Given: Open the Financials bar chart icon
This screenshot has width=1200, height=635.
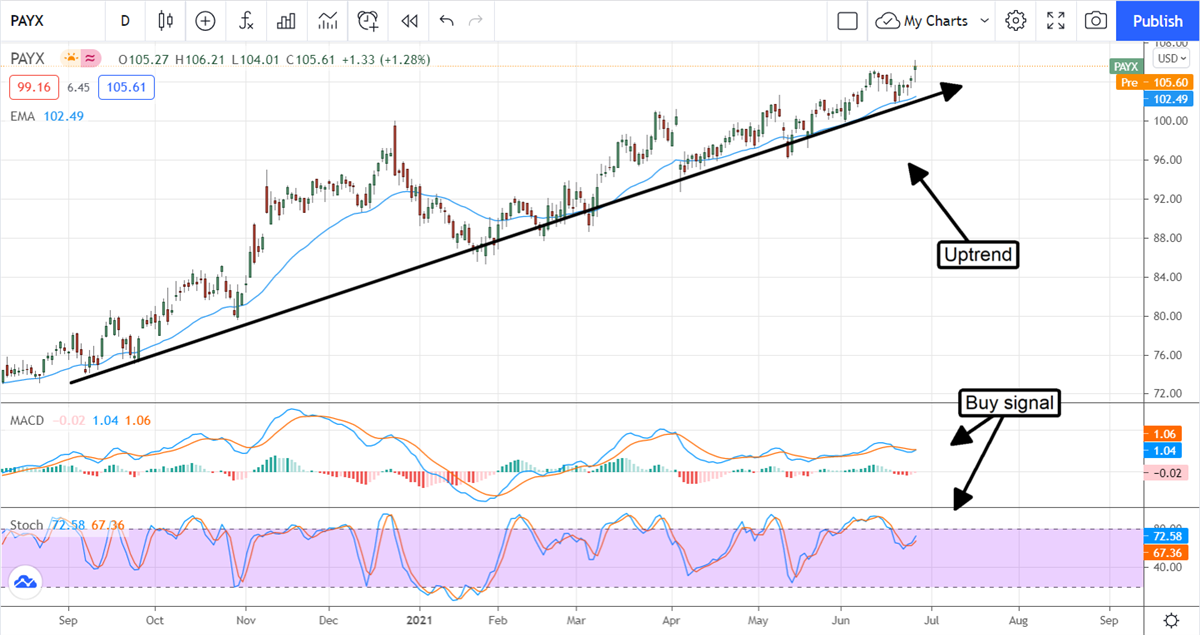Looking at the screenshot, I should click(286, 20).
